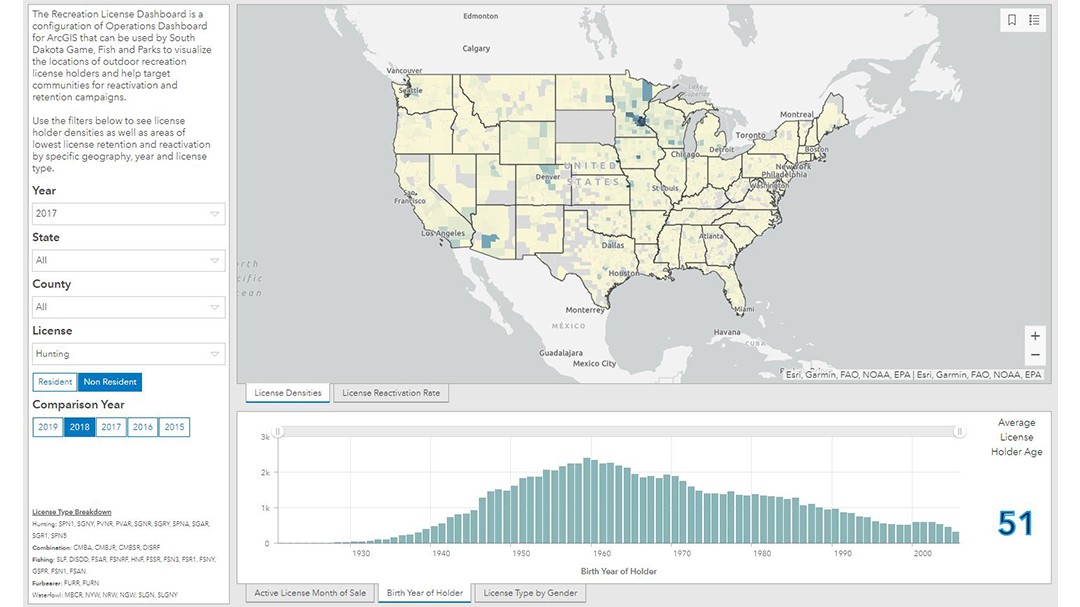Viewport: 1080px width, 607px height.
Task: Click the Esri attribution text on map
Action: click(x=914, y=375)
